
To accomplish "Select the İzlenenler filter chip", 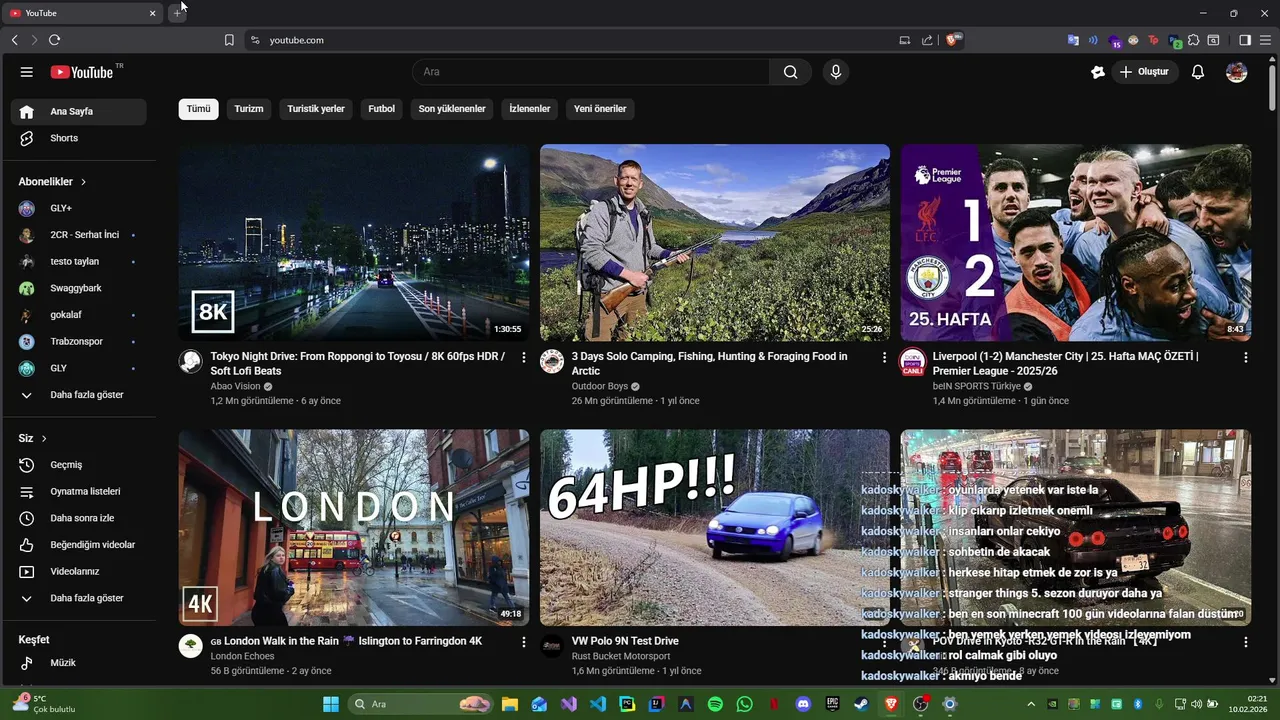I will coord(530,109).
